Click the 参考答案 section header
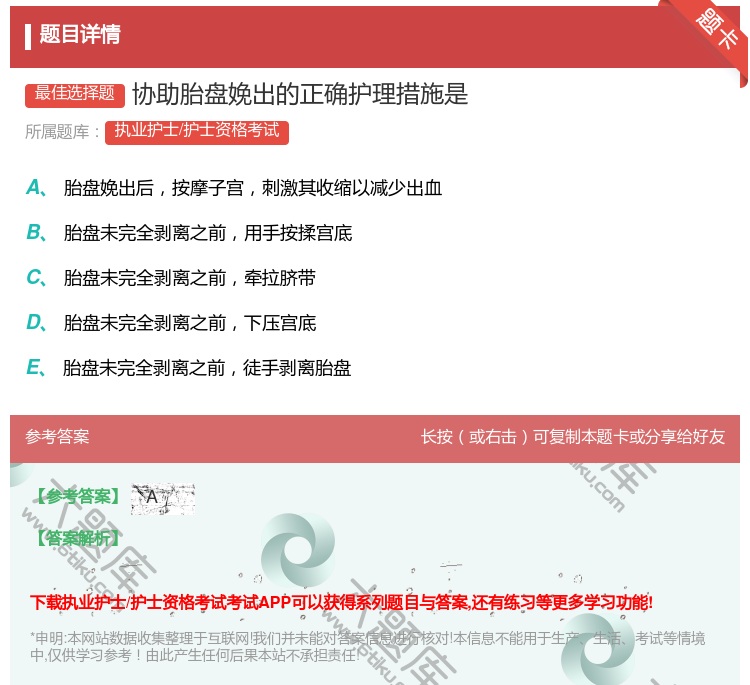The width and height of the screenshot is (750, 685). [x=57, y=437]
